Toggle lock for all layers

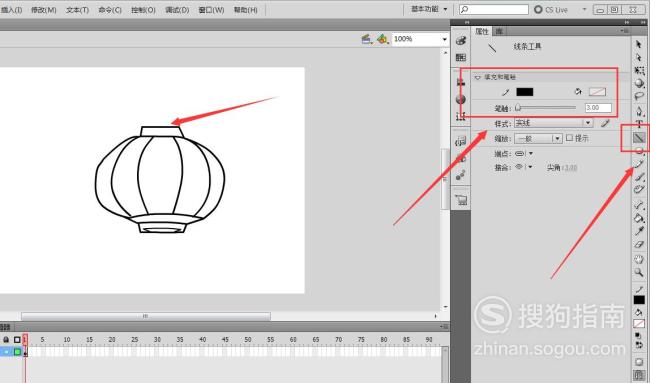pyautogui.click(x=6, y=339)
